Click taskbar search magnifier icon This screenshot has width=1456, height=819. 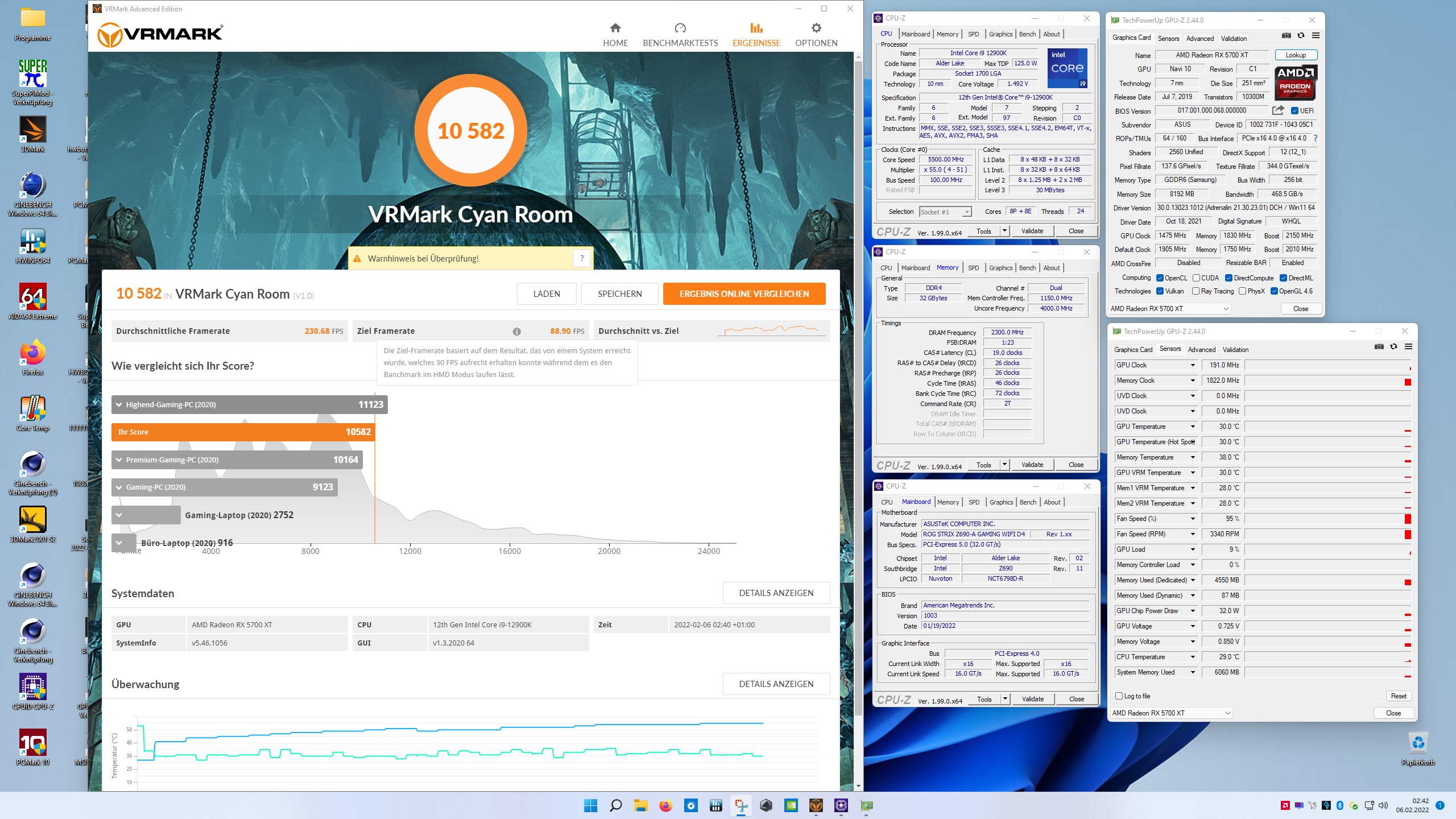(x=615, y=805)
